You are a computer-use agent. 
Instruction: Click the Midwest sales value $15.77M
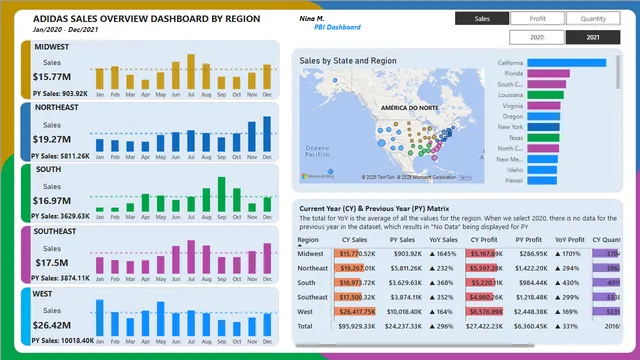click(52, 77)
